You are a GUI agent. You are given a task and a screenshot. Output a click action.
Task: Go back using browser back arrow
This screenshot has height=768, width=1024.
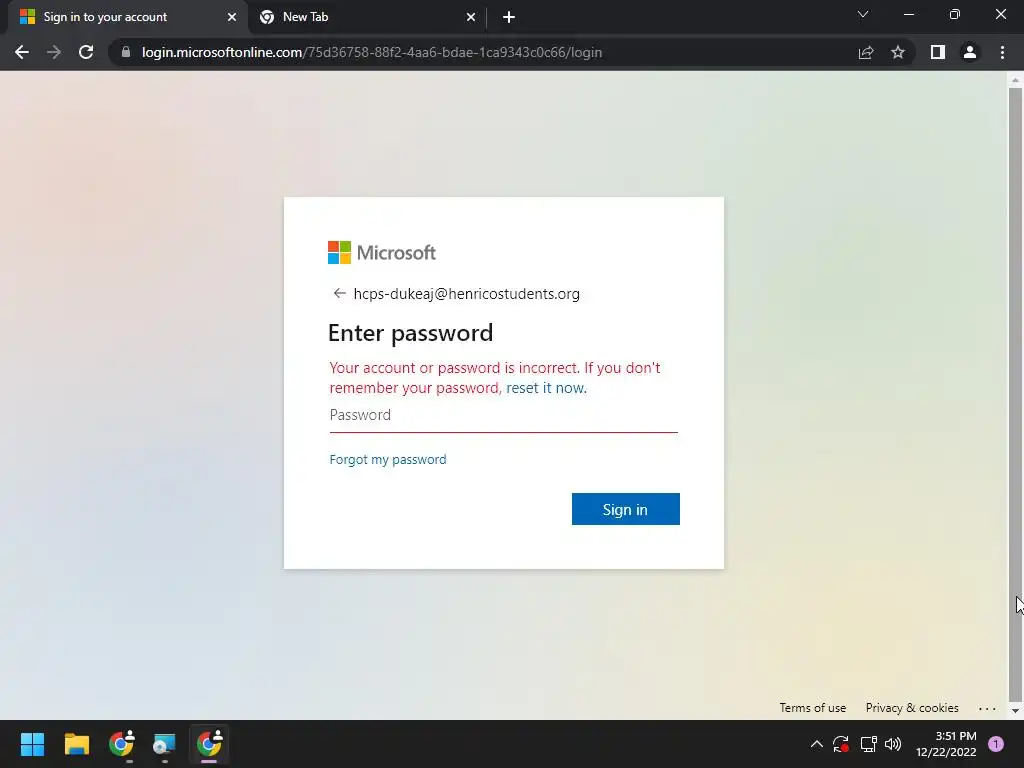tap(22, 52)
